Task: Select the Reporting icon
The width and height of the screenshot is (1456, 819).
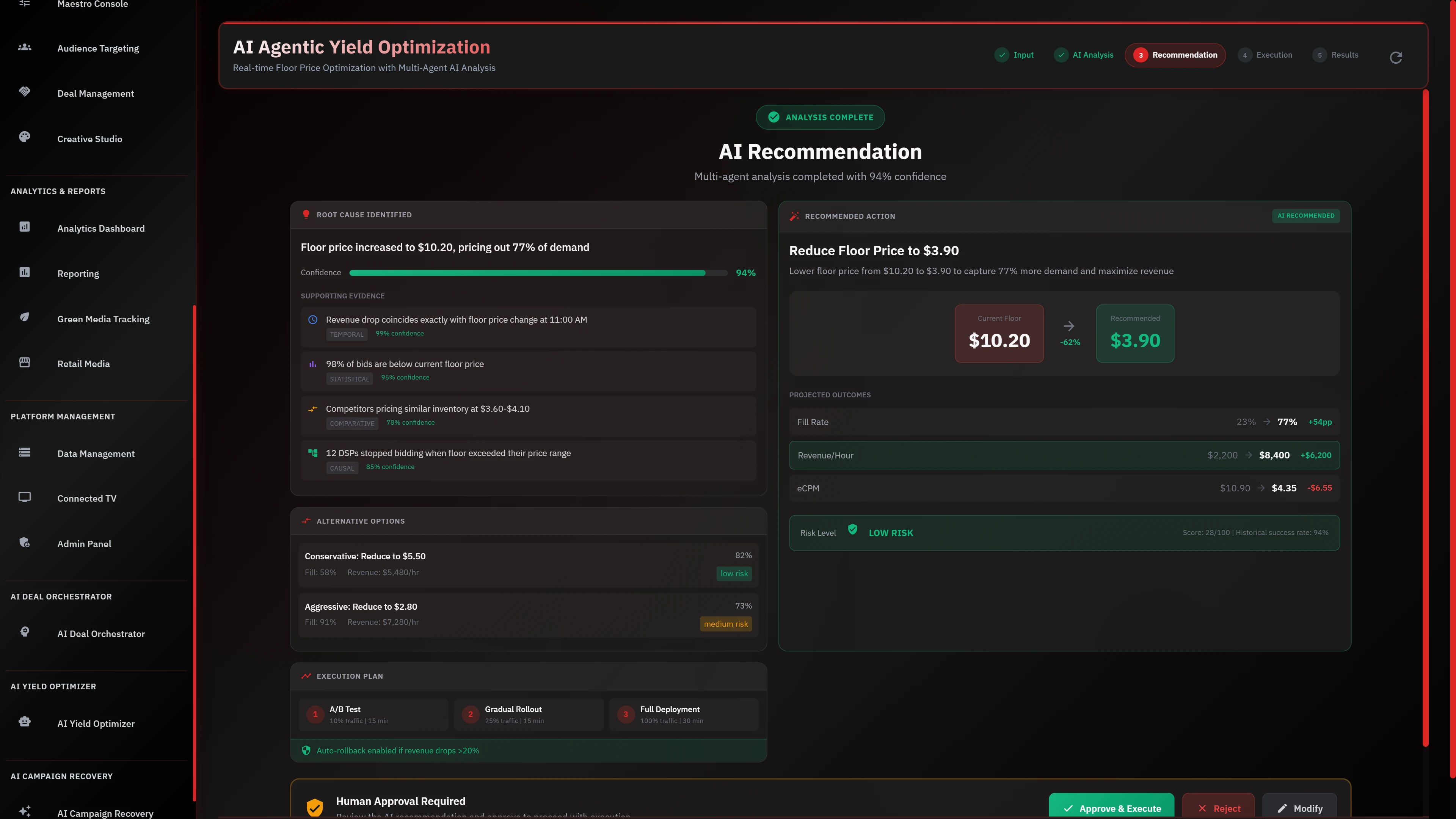Action: click(x=24, y=272)
